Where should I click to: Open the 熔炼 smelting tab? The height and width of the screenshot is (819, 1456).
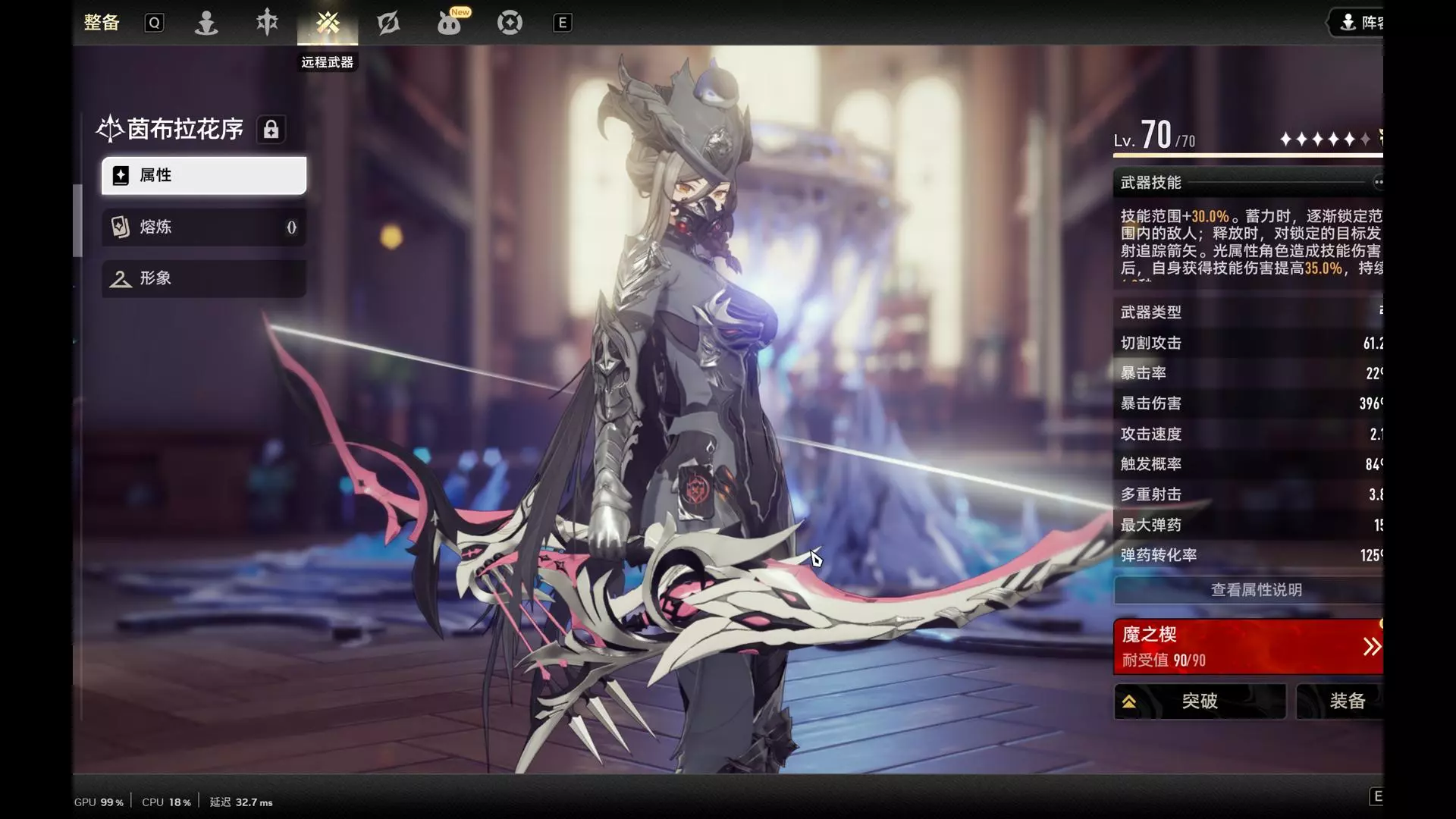click(x=204, y=227)
